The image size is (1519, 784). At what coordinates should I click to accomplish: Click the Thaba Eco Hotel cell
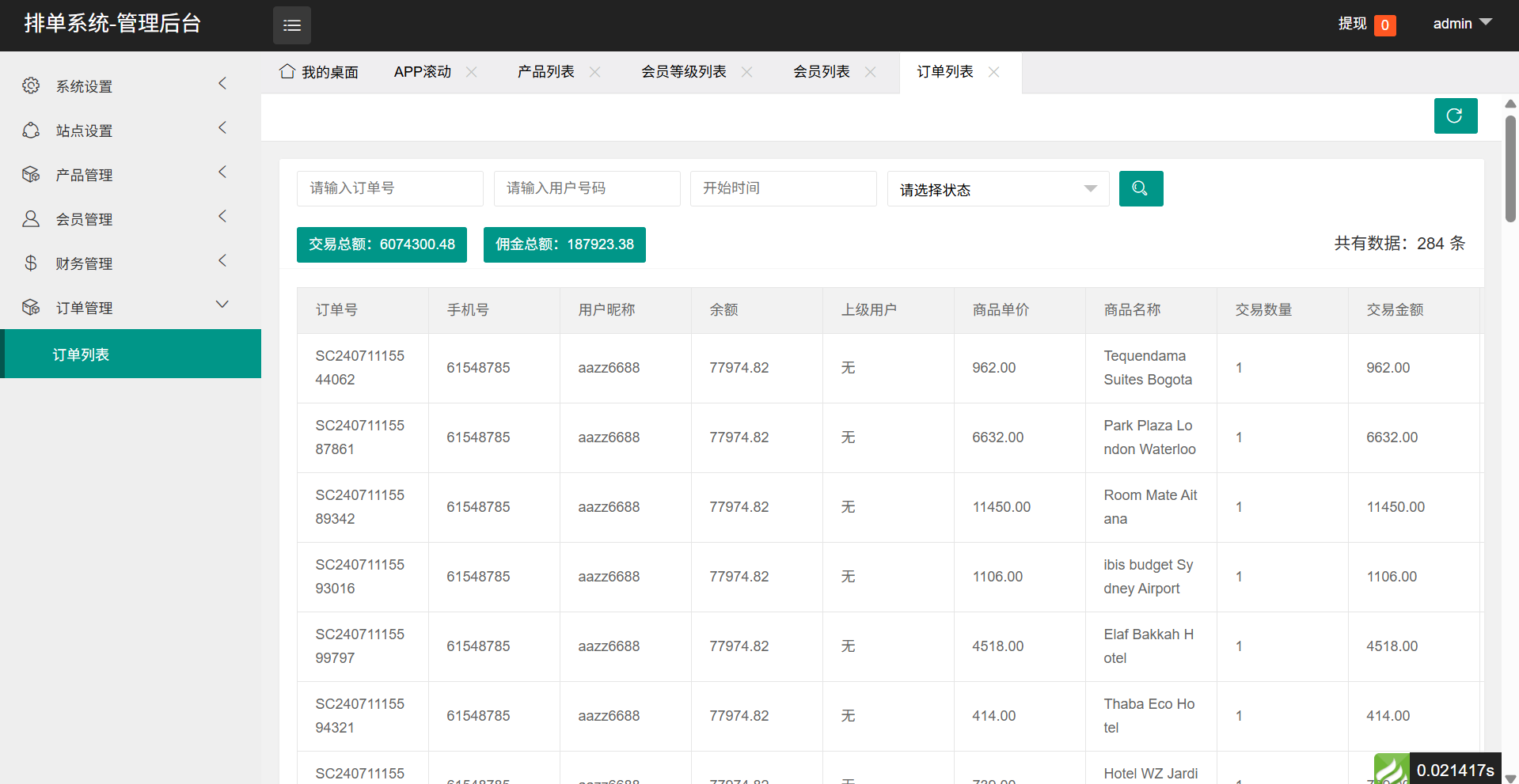1149,716
